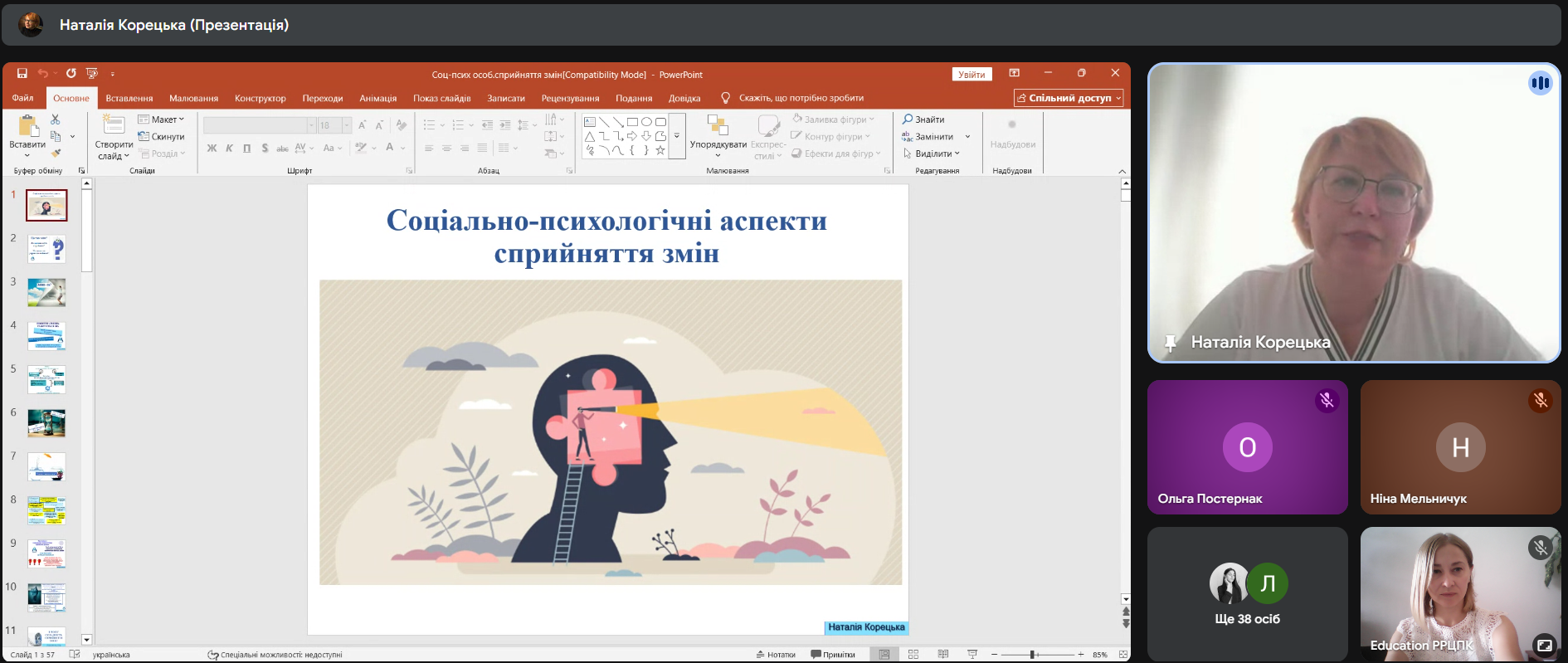The width and height of the screenshot is (1568, 663).
Task: Click the Find (Знайти) magnifier icon
Action: coord(908,119)
